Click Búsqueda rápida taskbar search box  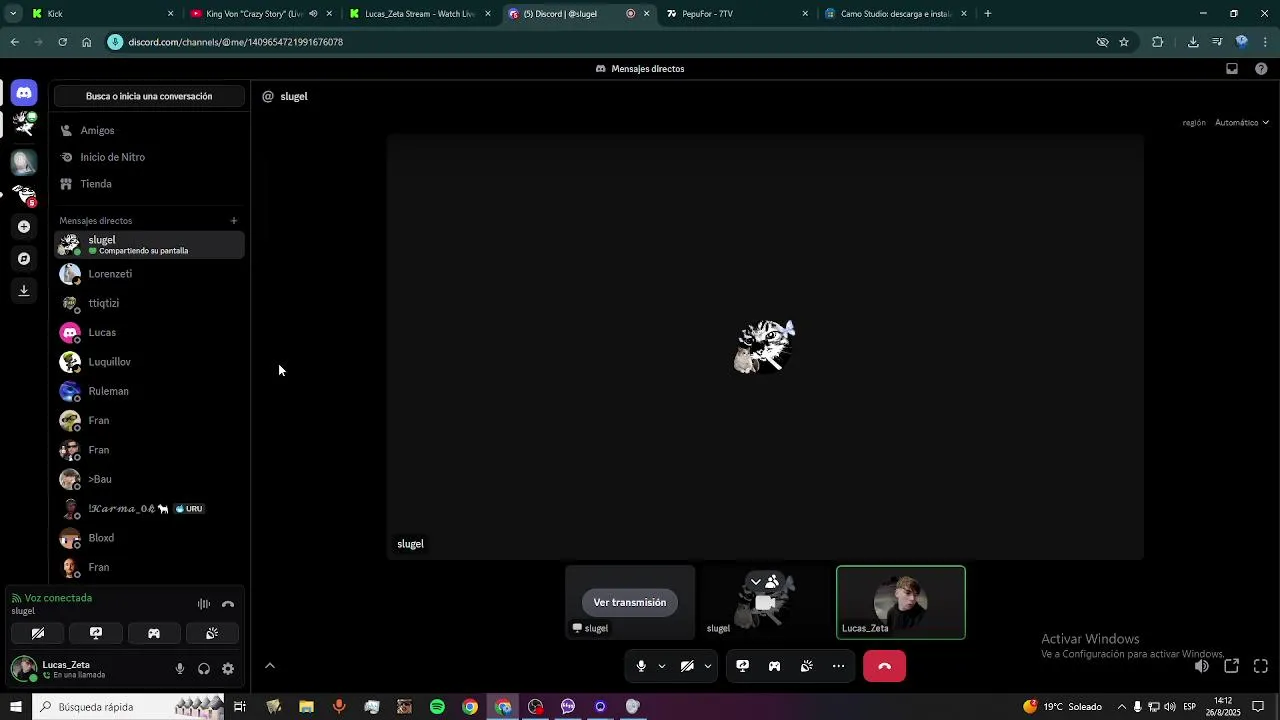point(130,707)
